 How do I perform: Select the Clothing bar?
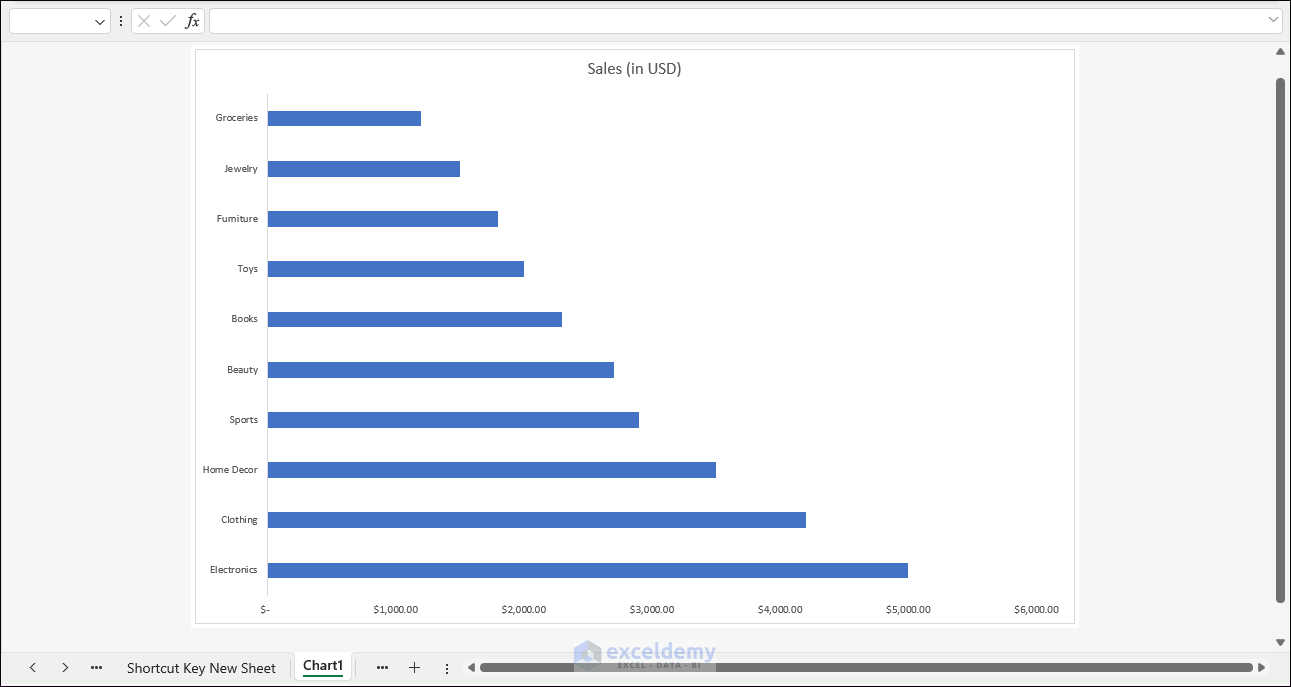pos(537,520)
